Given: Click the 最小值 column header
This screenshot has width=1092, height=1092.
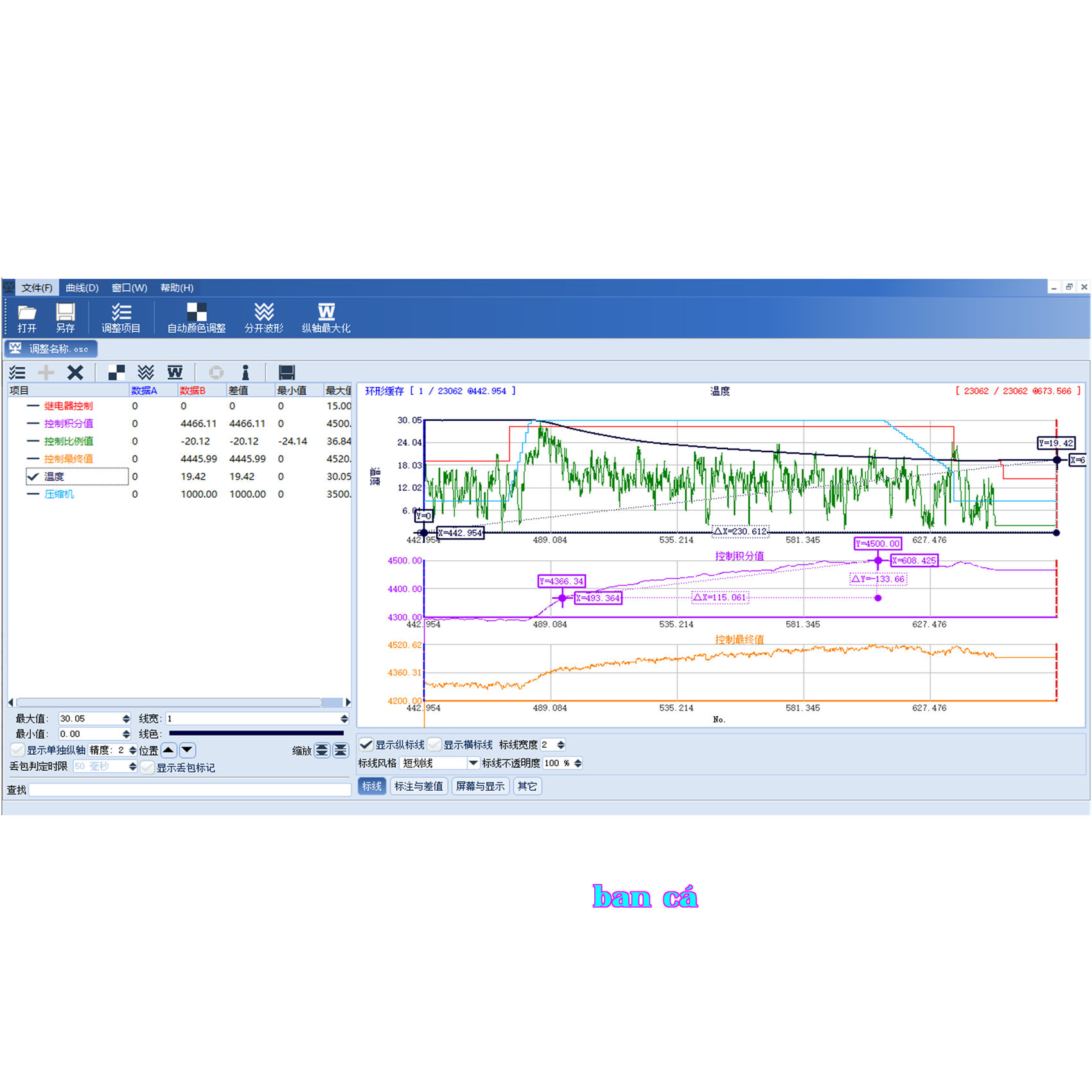Looking at the screenshot, I should point(299,391).
